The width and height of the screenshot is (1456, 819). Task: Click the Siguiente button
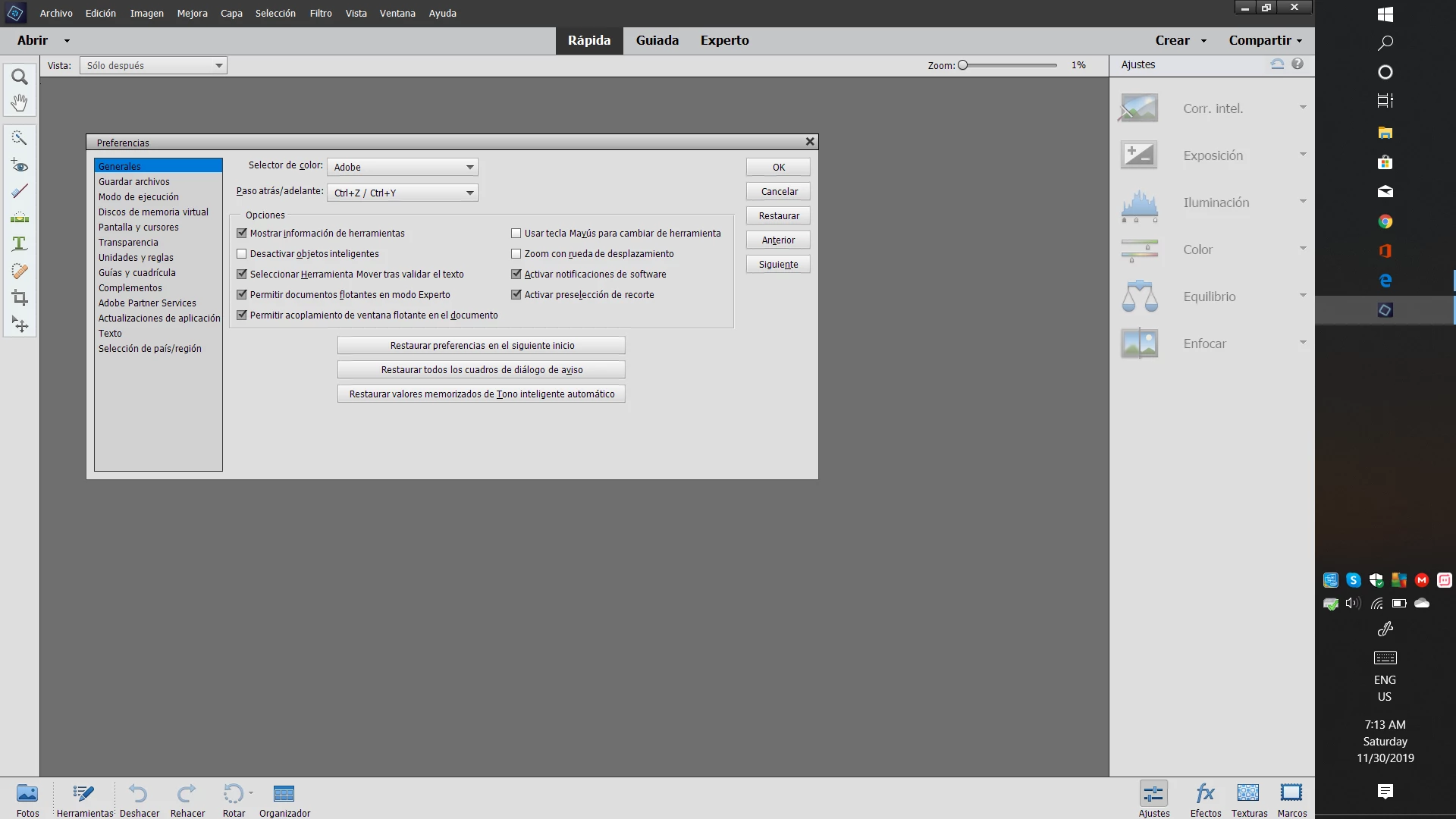(778, 265)
